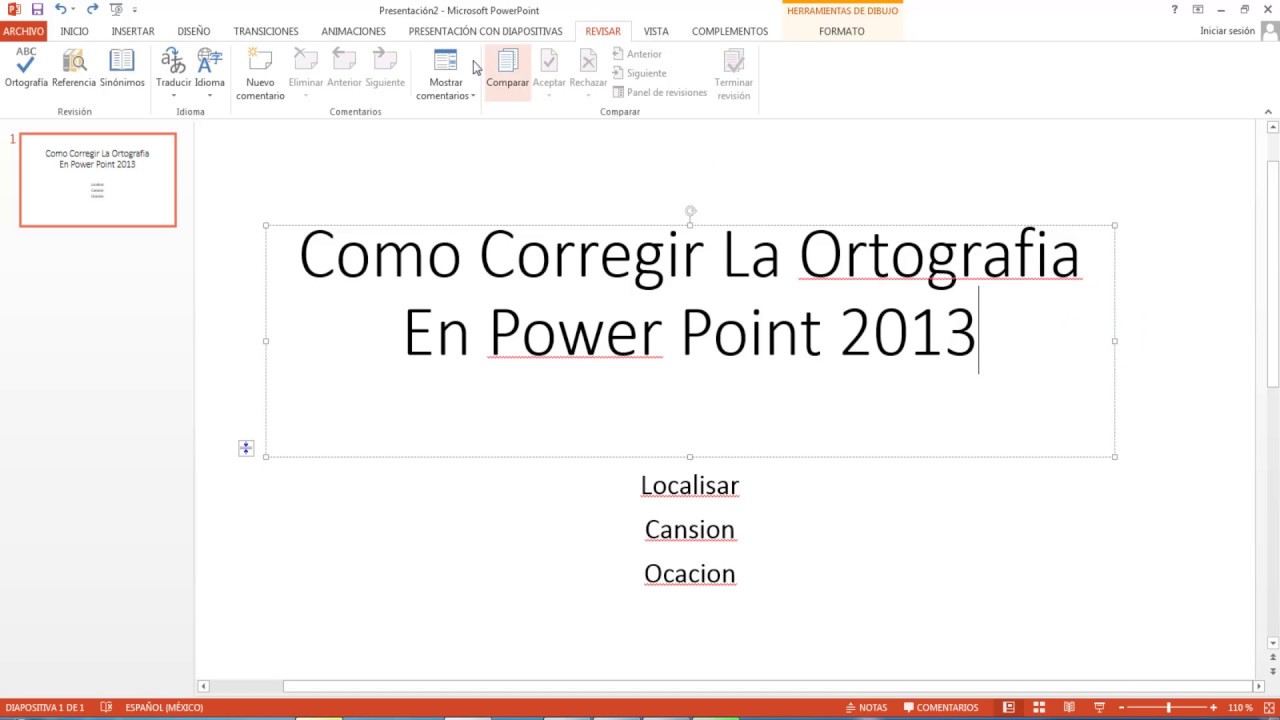Start the Slide Show view from status bar
The width and height of the screenshot is (1280, 720).
coord(1099,707)
